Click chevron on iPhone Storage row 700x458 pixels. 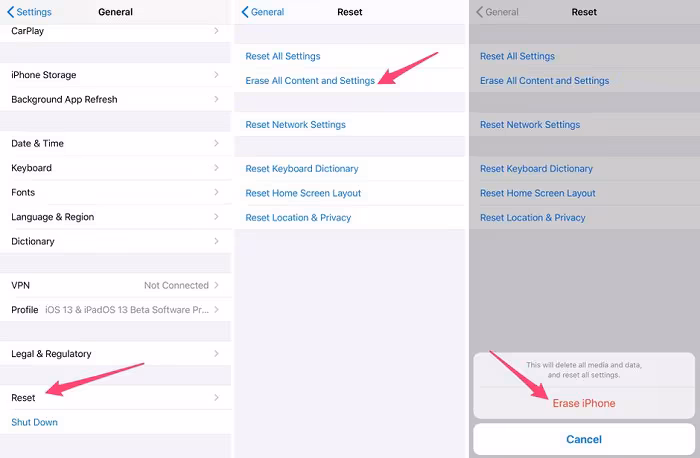click(x=216, y=75)
